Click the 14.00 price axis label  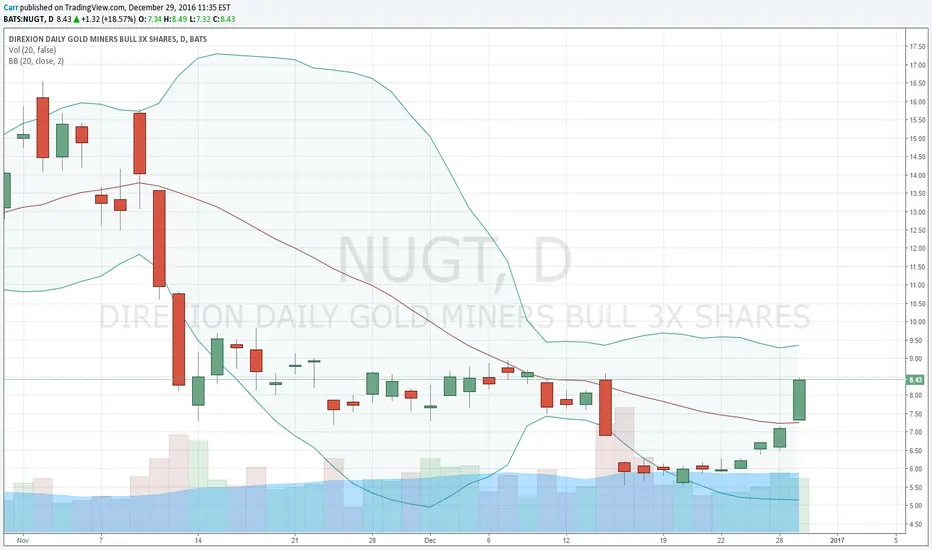click(x=917, y=175)
